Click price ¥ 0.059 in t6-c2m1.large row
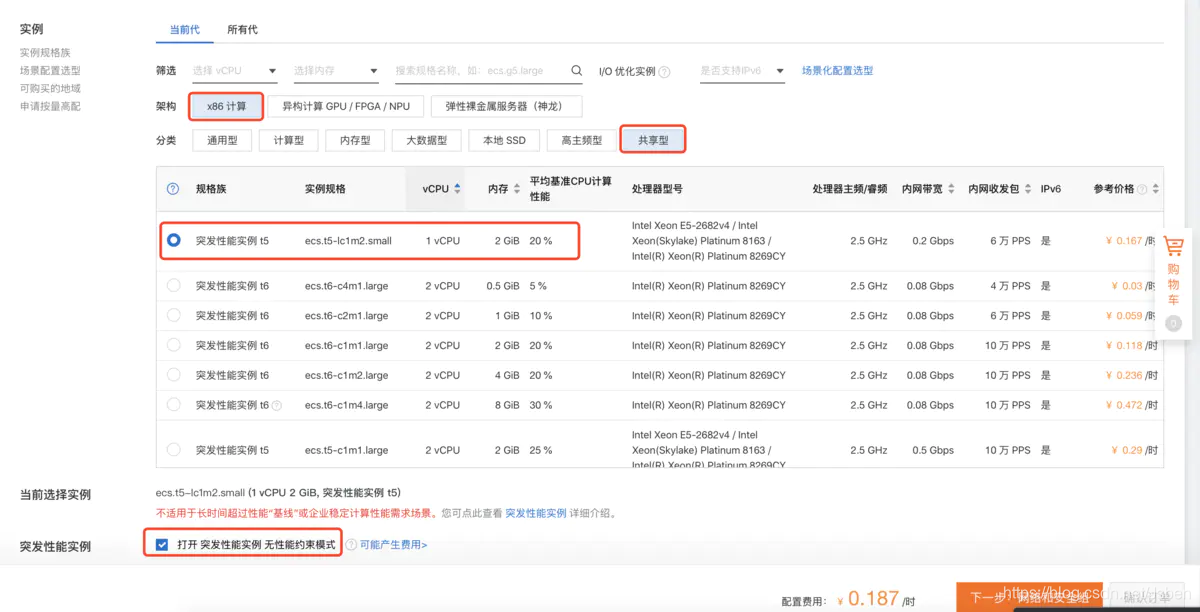 click(1124, 315)
